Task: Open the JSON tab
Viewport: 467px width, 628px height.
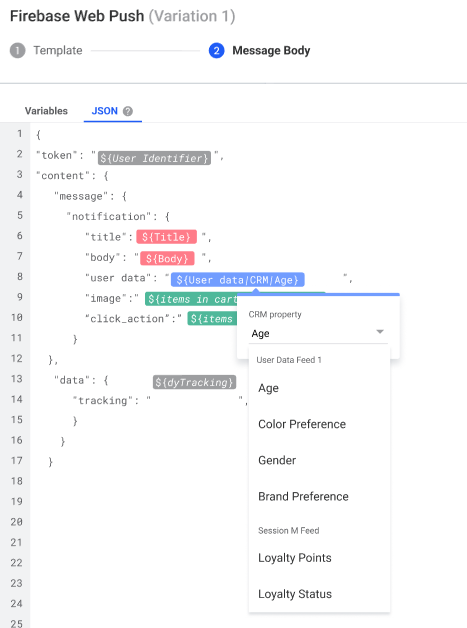Action: [105, 111]
